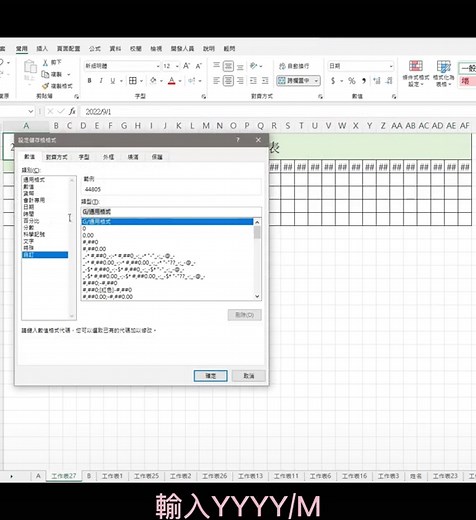Open the 公式 (Formulas) ribbon tab
Screen dimensions: 476x520
[95, 49]
